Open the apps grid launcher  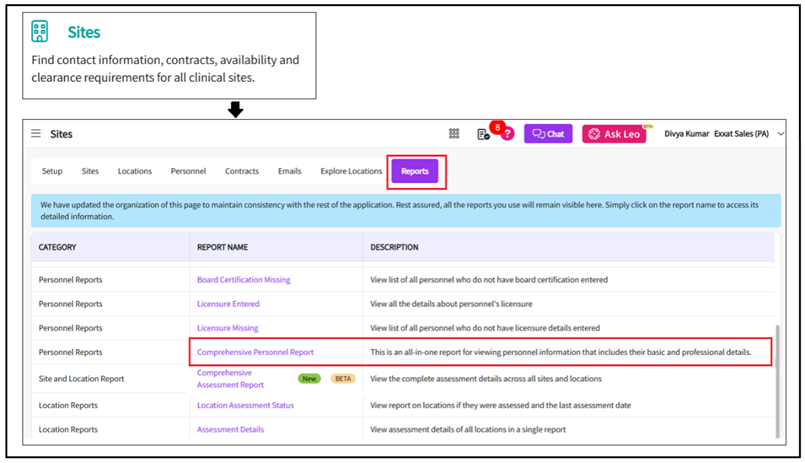coord(454,134)
